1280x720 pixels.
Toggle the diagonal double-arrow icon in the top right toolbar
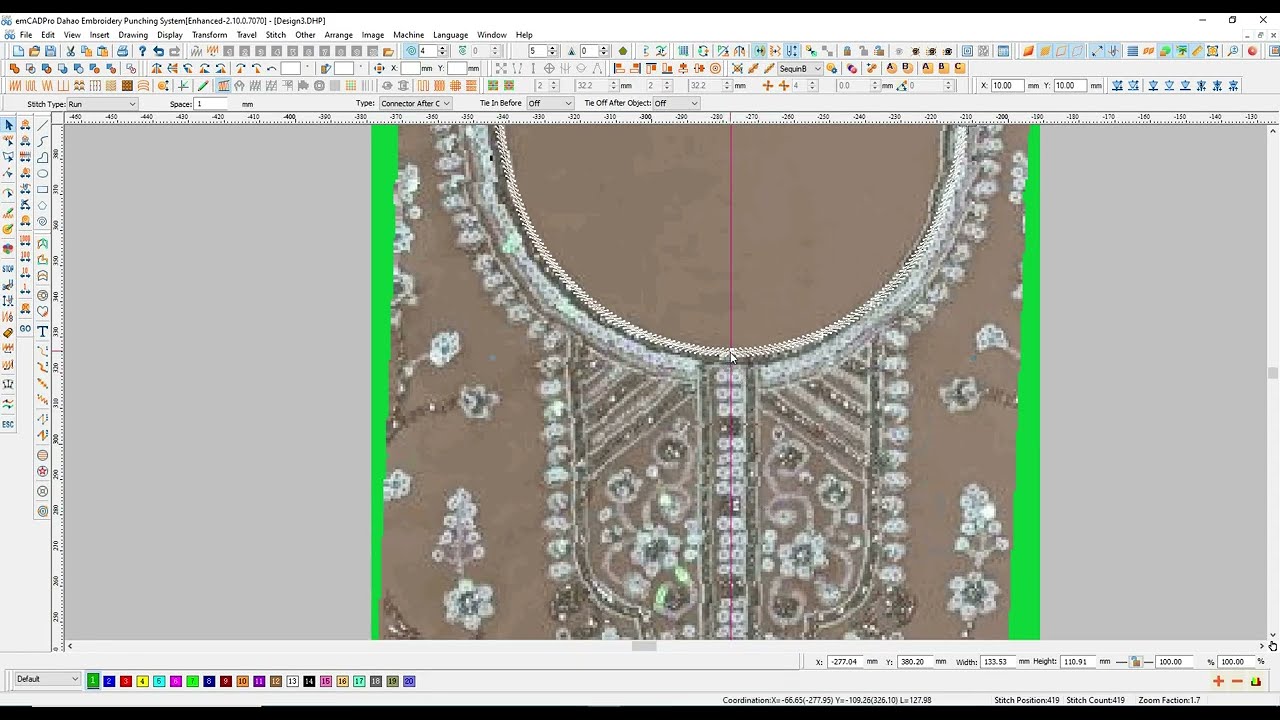pyautogui.click(x=1097, y=51)
